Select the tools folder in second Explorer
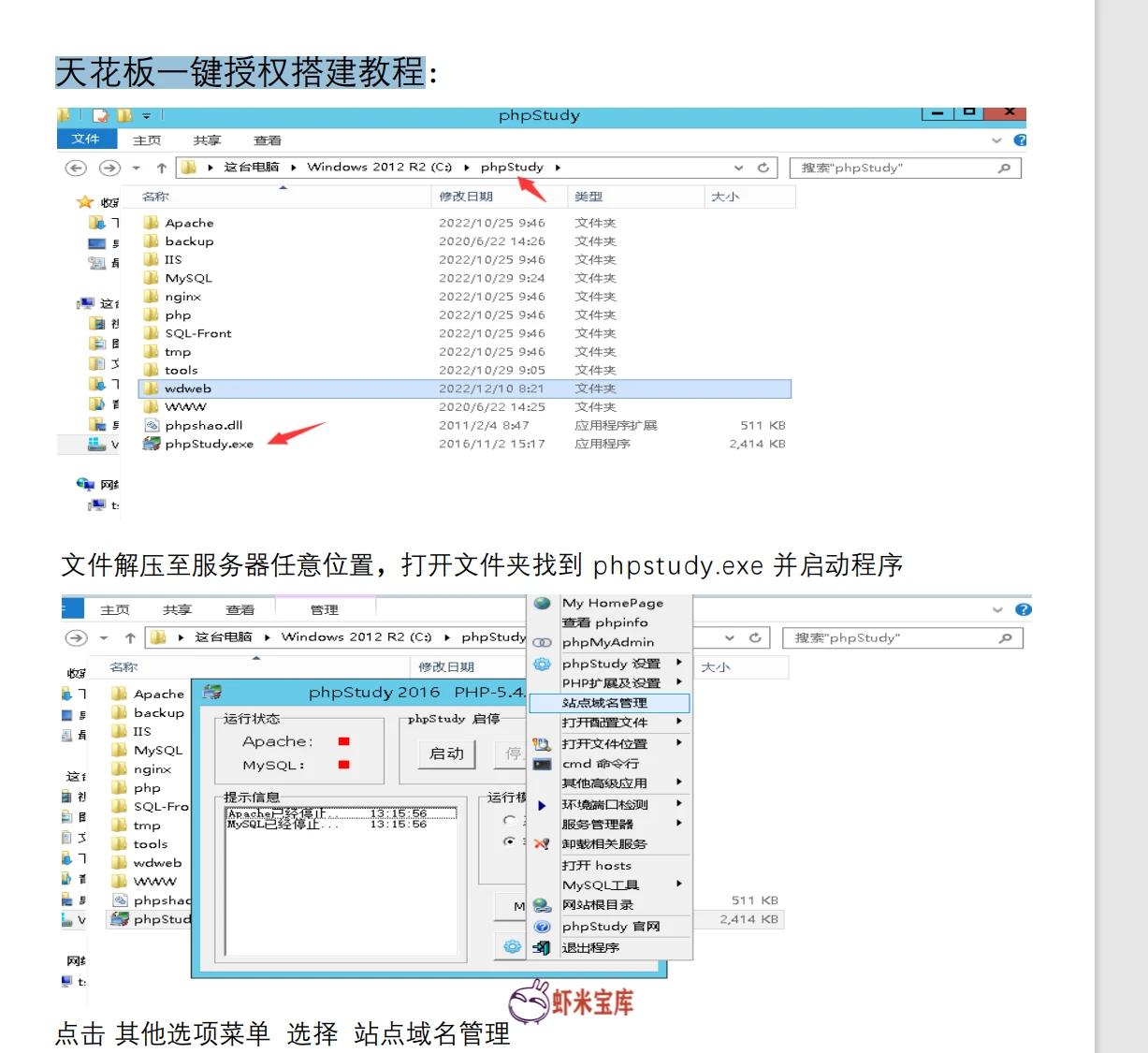1148x1053 pixels. click(x=150, y=844)
